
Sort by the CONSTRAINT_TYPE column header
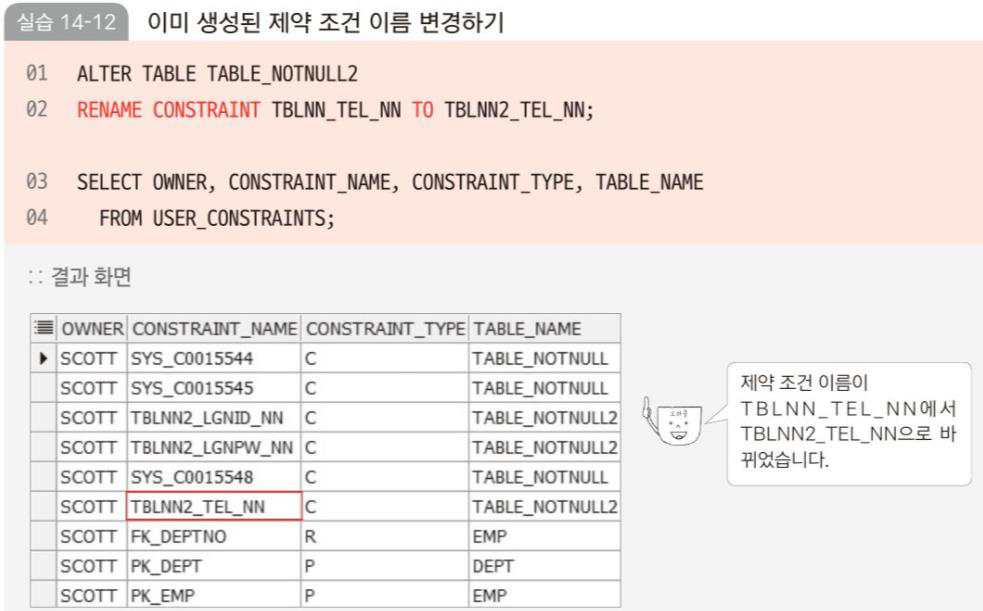(x=385, y=328)
